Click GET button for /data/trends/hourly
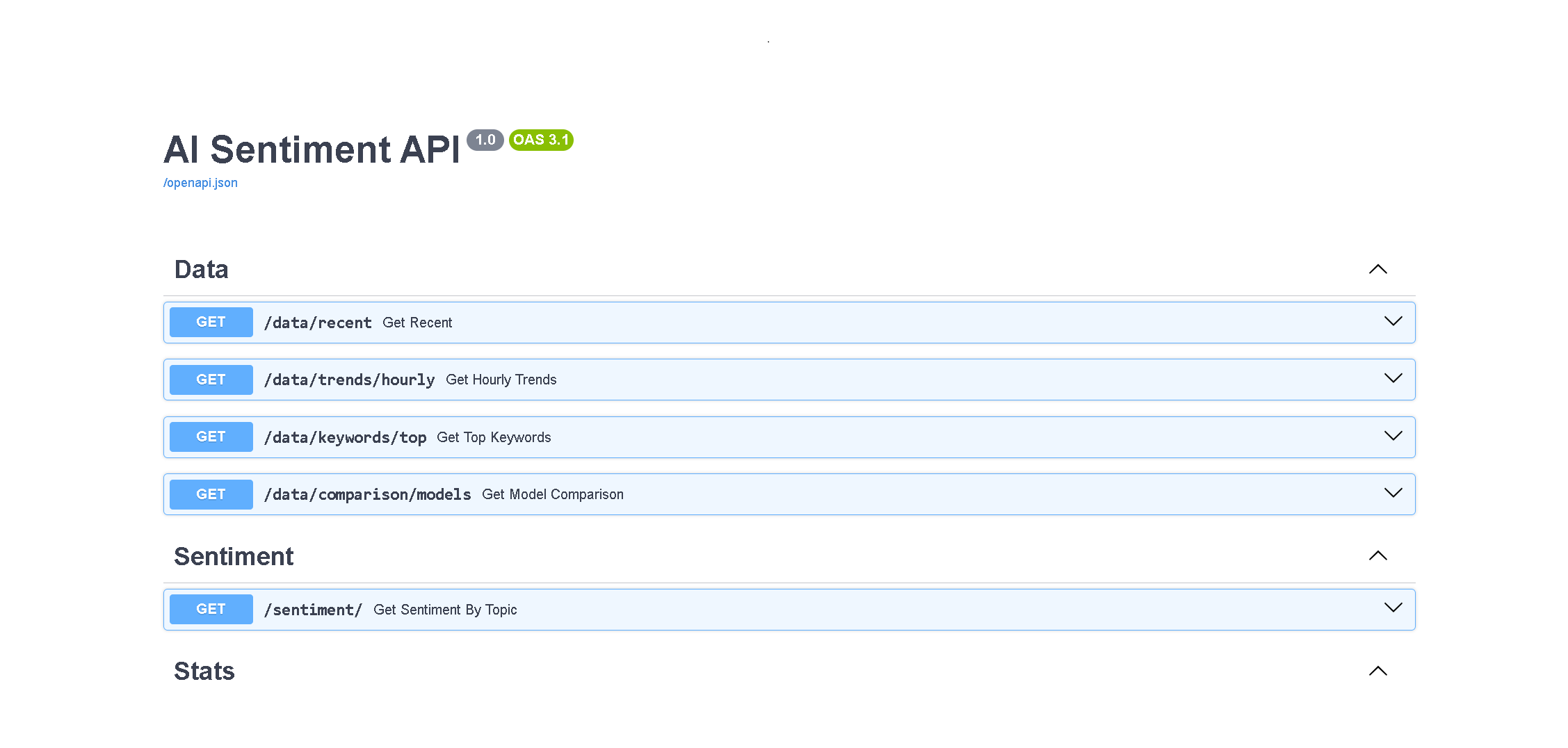The width and height of the screenshot is (1568, 748). click(211, 380)
